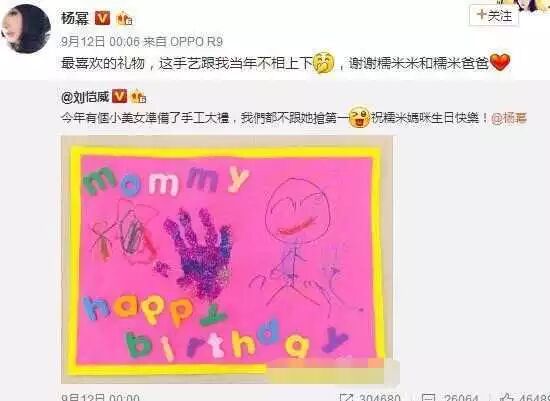Enlarge the pink happy birthday card image
This screenshot has width=550, height=401.
pyautogui.click(x=229, y=259)
